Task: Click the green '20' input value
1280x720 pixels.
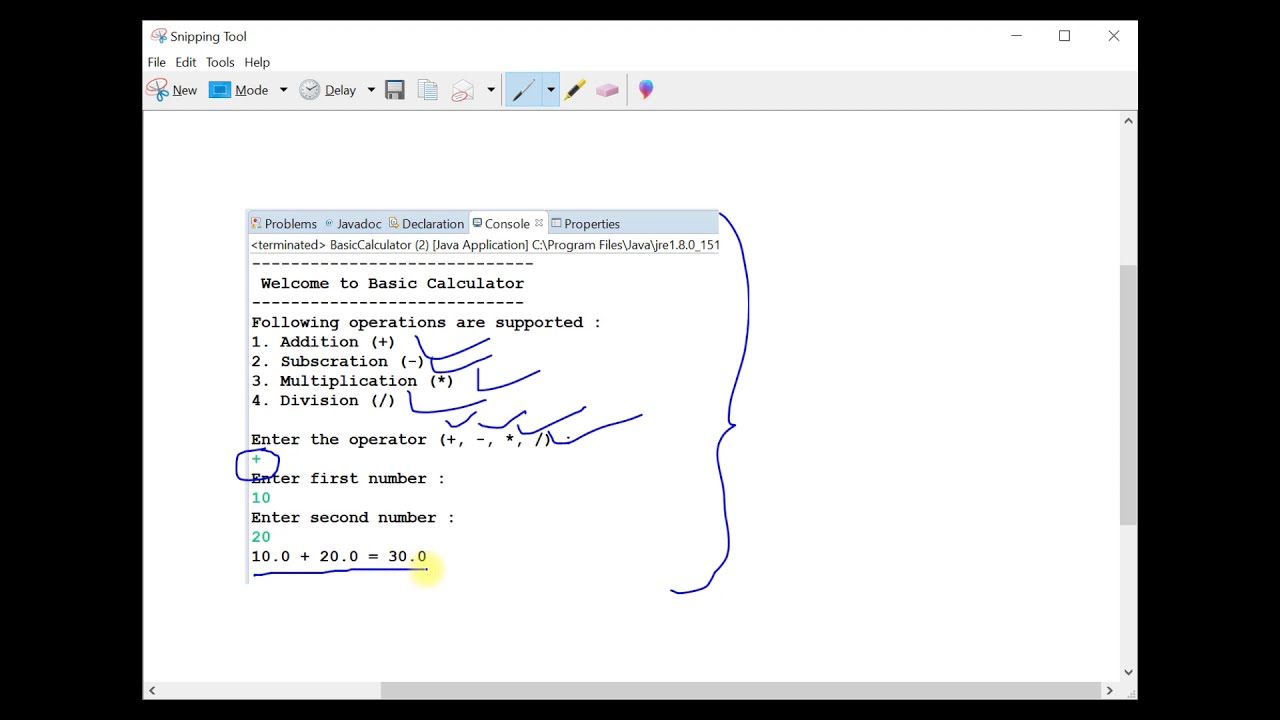Action: (x=261, y=537)
